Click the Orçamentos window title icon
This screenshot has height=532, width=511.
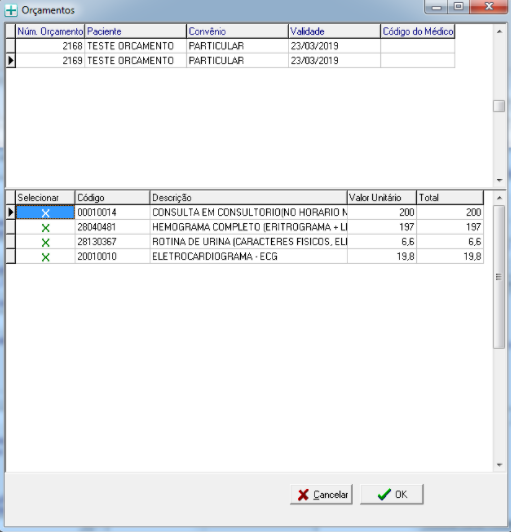pyautogui.click(x=11, y=10)
